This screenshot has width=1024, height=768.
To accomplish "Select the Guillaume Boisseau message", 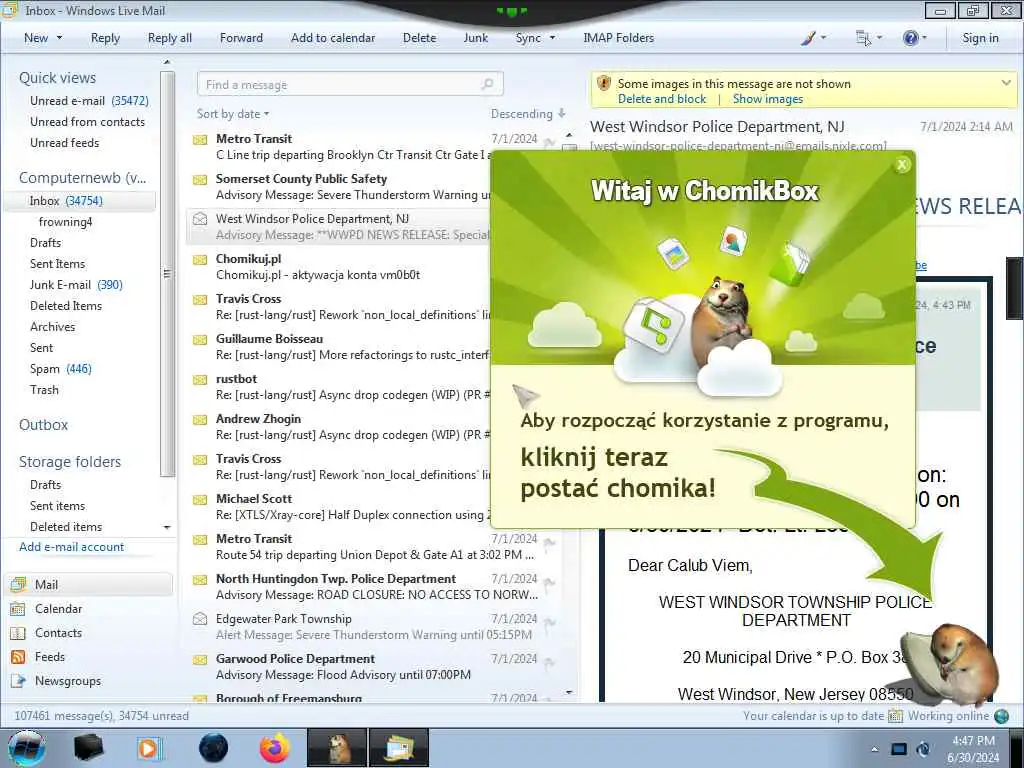I will (x=338, y=347).
